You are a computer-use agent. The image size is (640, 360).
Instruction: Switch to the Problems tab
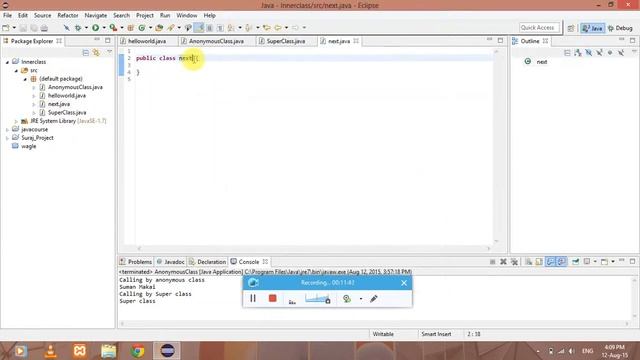pos(136,262)
